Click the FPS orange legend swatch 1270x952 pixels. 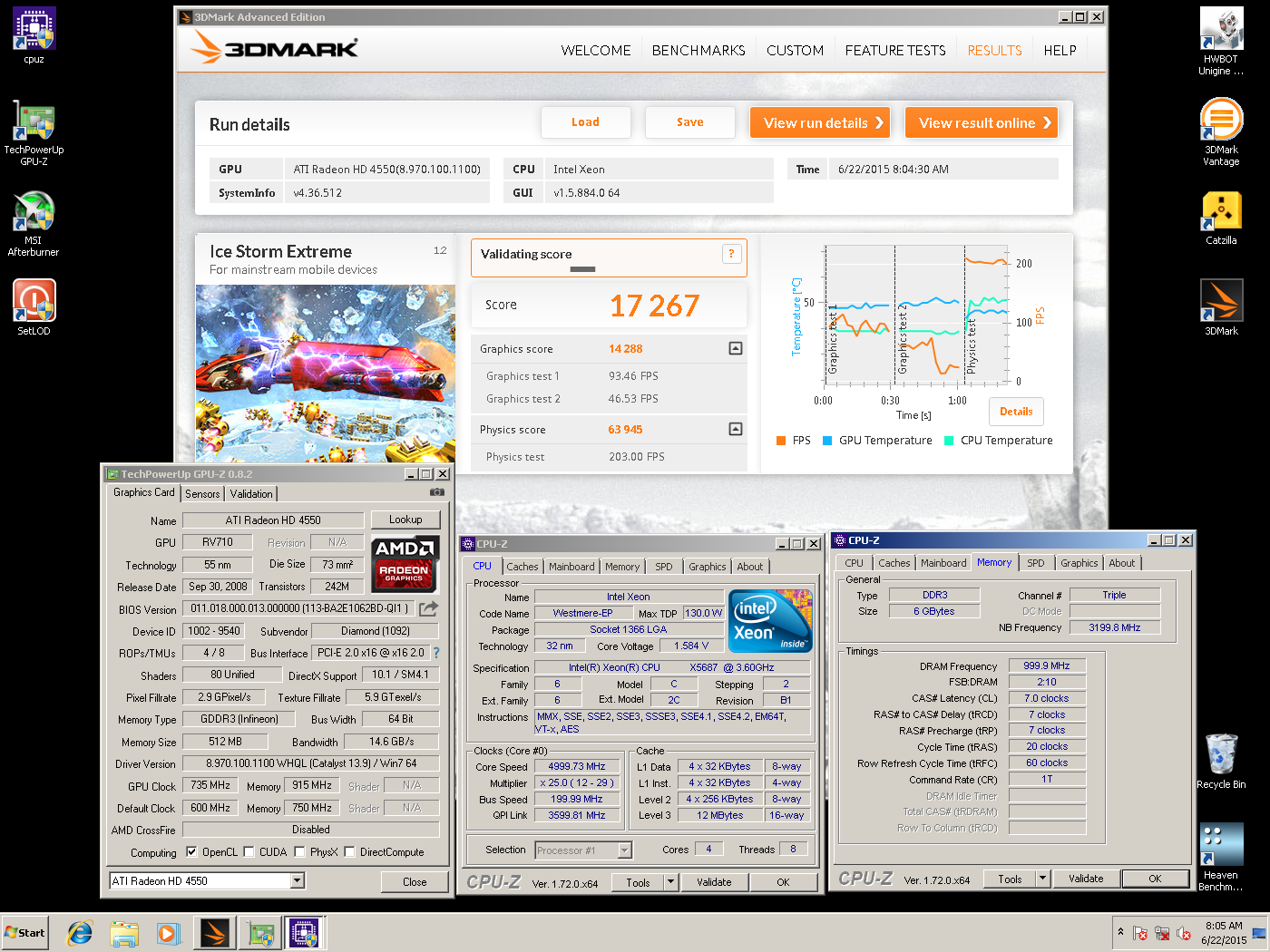click(780, 441)
